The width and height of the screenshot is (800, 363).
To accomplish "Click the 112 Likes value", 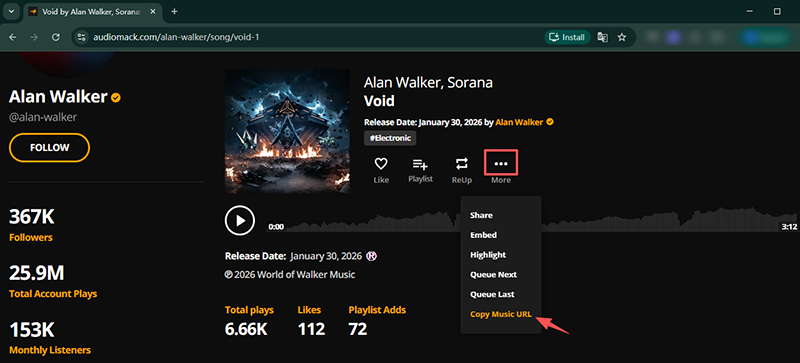I will tap(311, 329).
